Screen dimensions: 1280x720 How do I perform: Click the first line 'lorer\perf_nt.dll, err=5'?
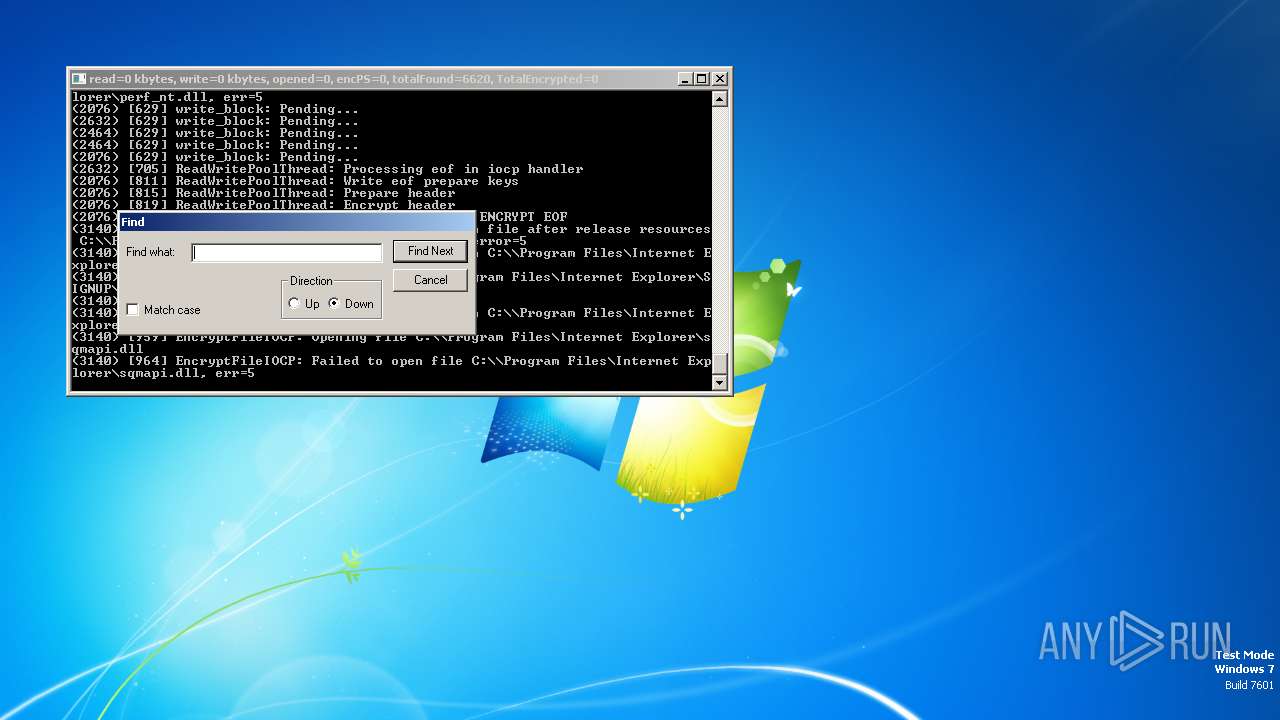[x=168, y=97]
